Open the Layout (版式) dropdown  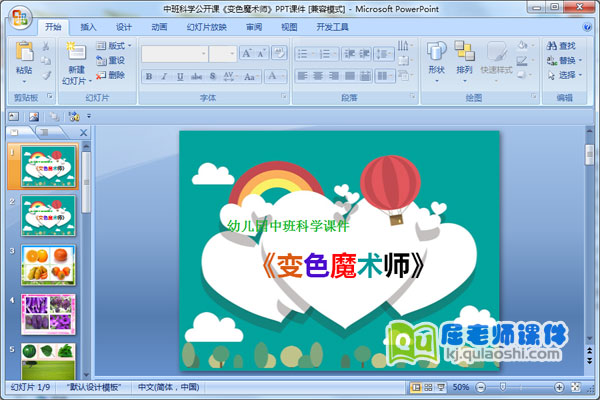pos(114,46)
